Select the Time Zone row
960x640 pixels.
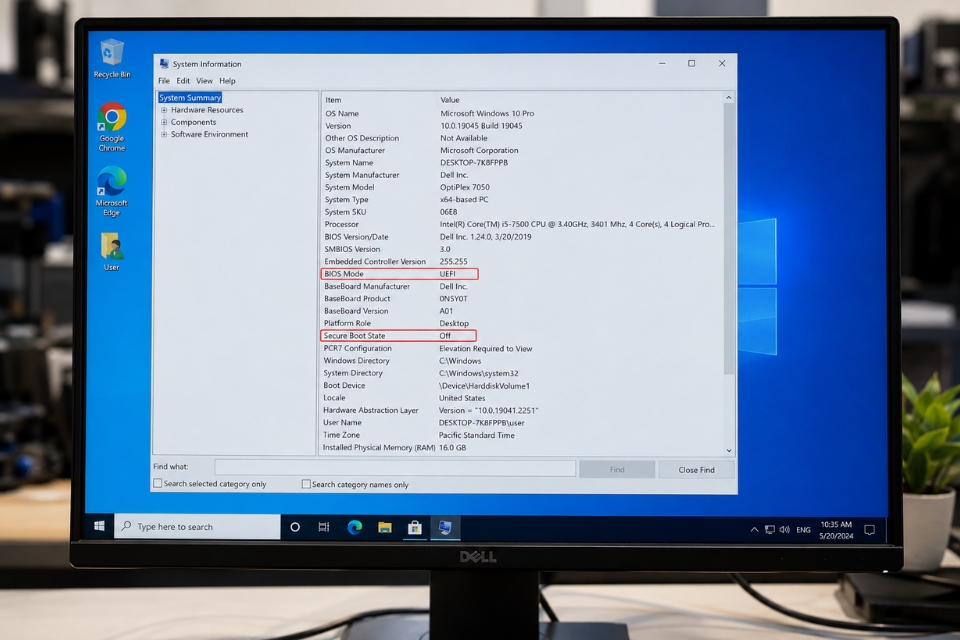521,435
